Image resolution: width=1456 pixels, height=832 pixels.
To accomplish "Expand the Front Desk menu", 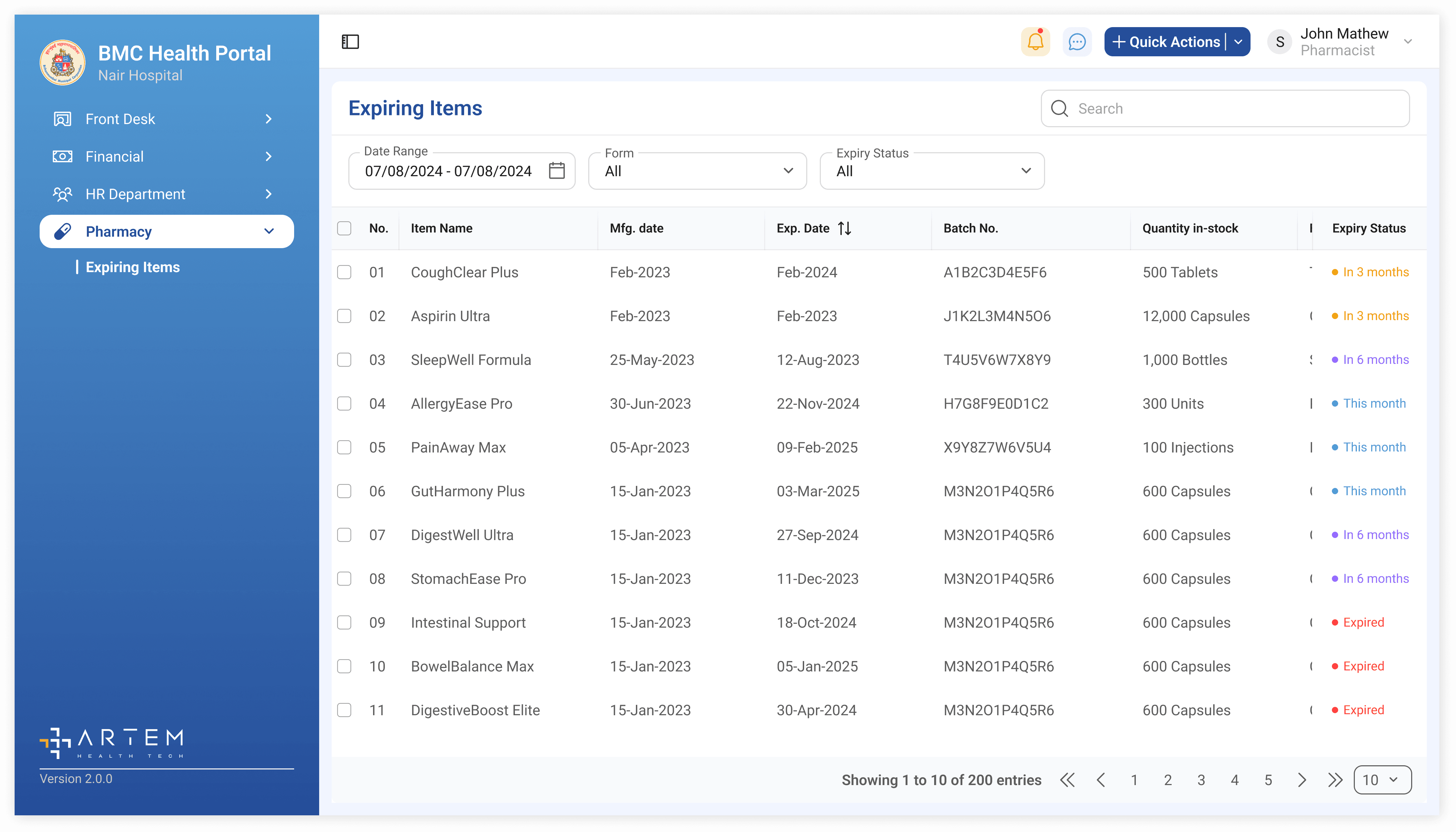I will coord(166,119).
